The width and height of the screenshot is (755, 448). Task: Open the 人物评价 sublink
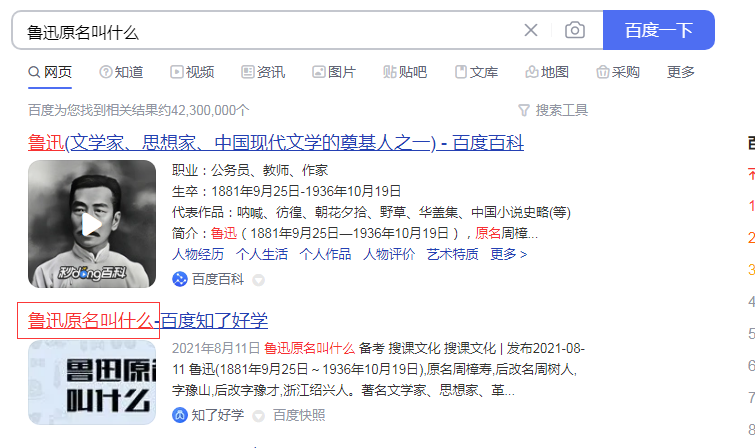pyautogui.click(x=389, y=254)
